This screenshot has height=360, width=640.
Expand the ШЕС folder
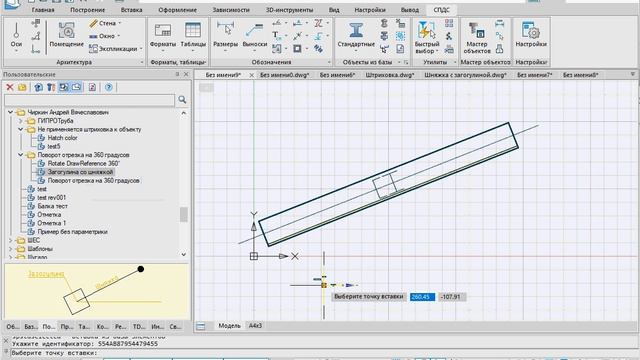coord(11,240)
